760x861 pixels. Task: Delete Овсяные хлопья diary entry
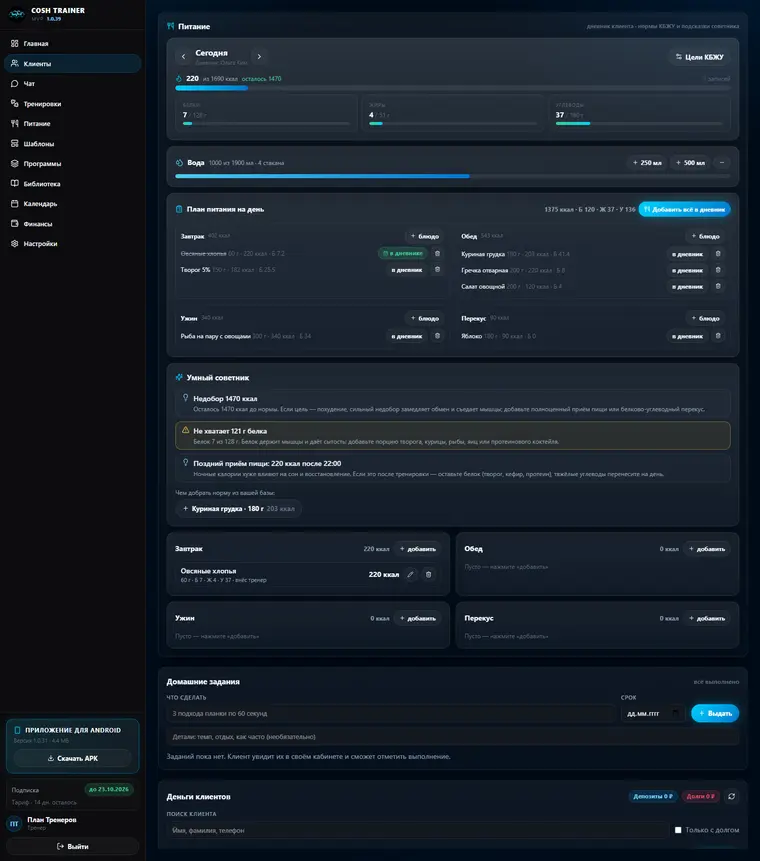[x=429, y=575]
